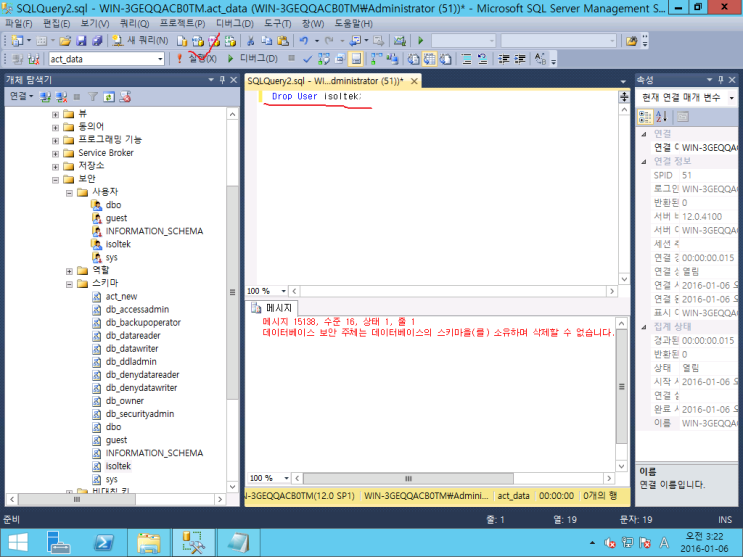Open the 연결 button in Object Explorer
This screenshot has width=743, height=557.
coord(21,97)
